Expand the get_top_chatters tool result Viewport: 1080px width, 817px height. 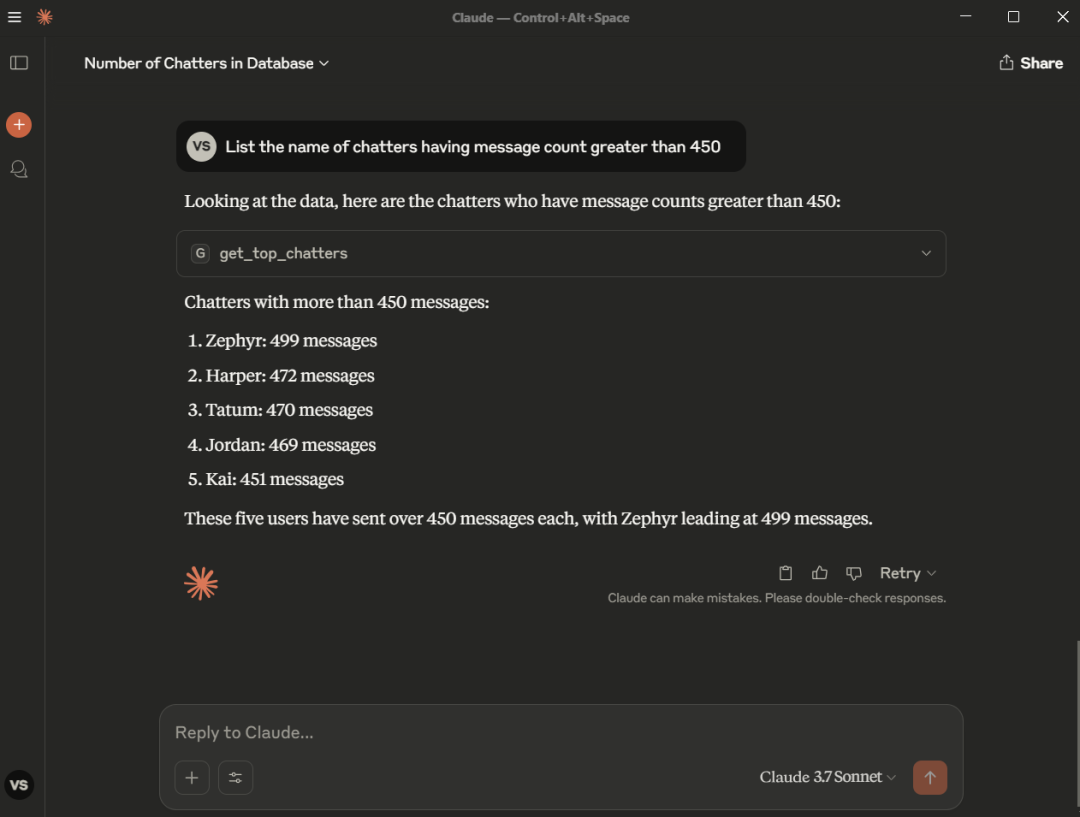pyautogui.click(x=561, y=254)
